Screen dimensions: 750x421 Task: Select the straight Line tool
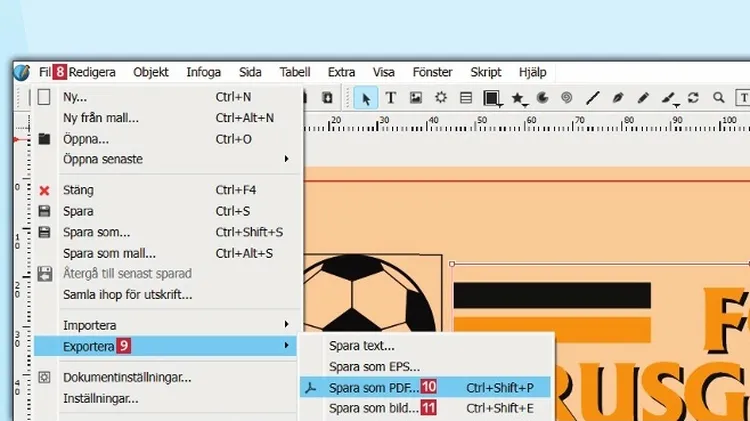[x=593, y=98]
